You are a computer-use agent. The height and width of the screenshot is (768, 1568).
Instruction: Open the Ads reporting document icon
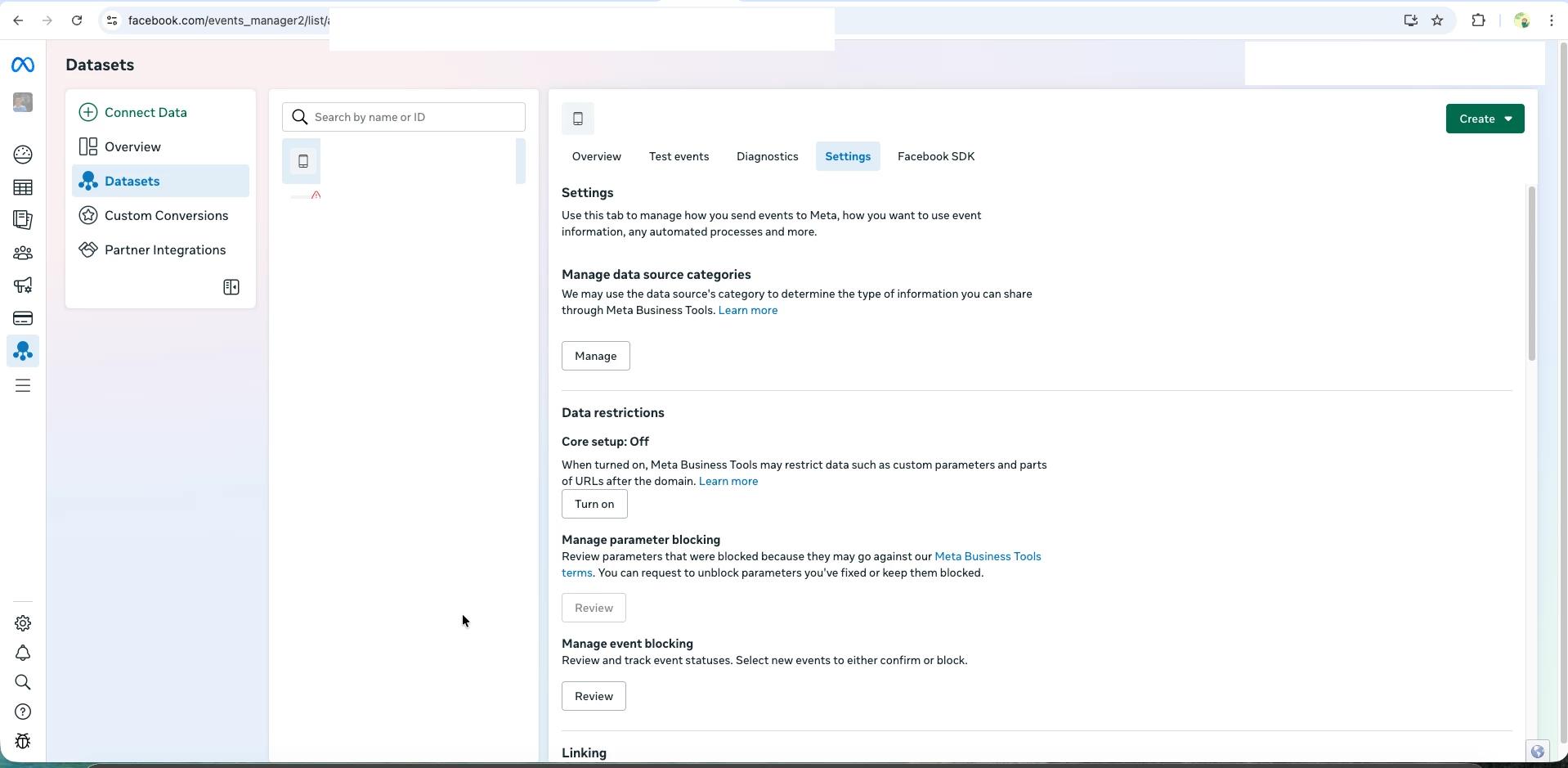23,220
